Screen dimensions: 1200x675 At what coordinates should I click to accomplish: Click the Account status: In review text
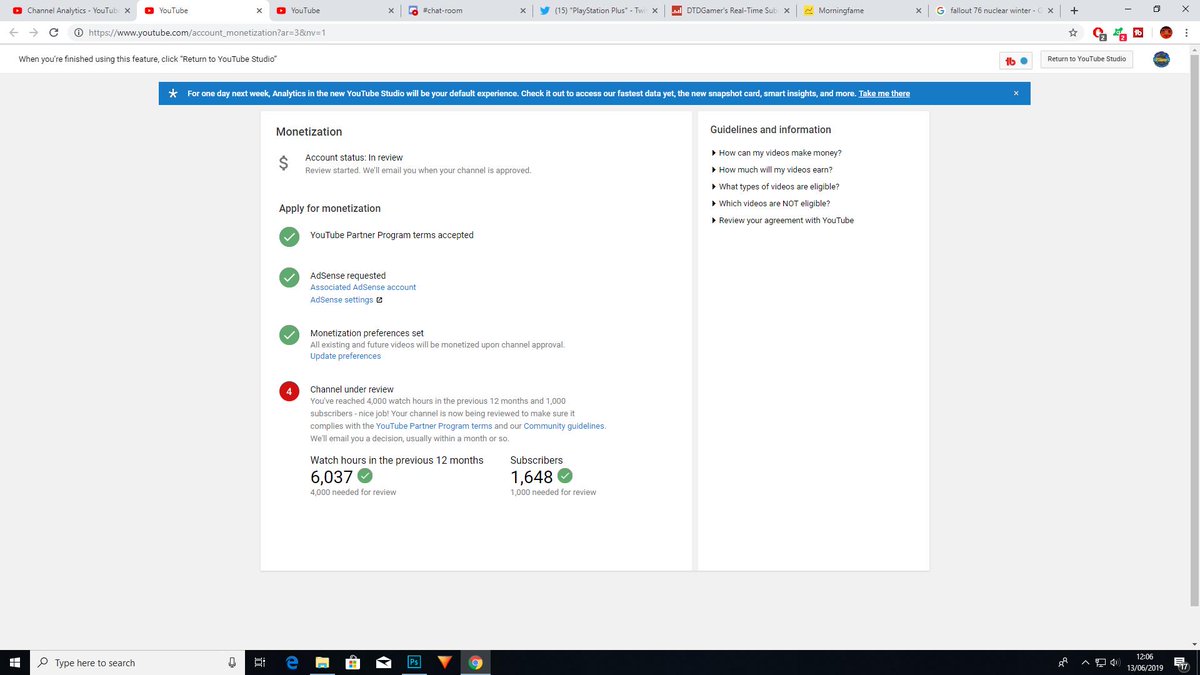[354, 158]
